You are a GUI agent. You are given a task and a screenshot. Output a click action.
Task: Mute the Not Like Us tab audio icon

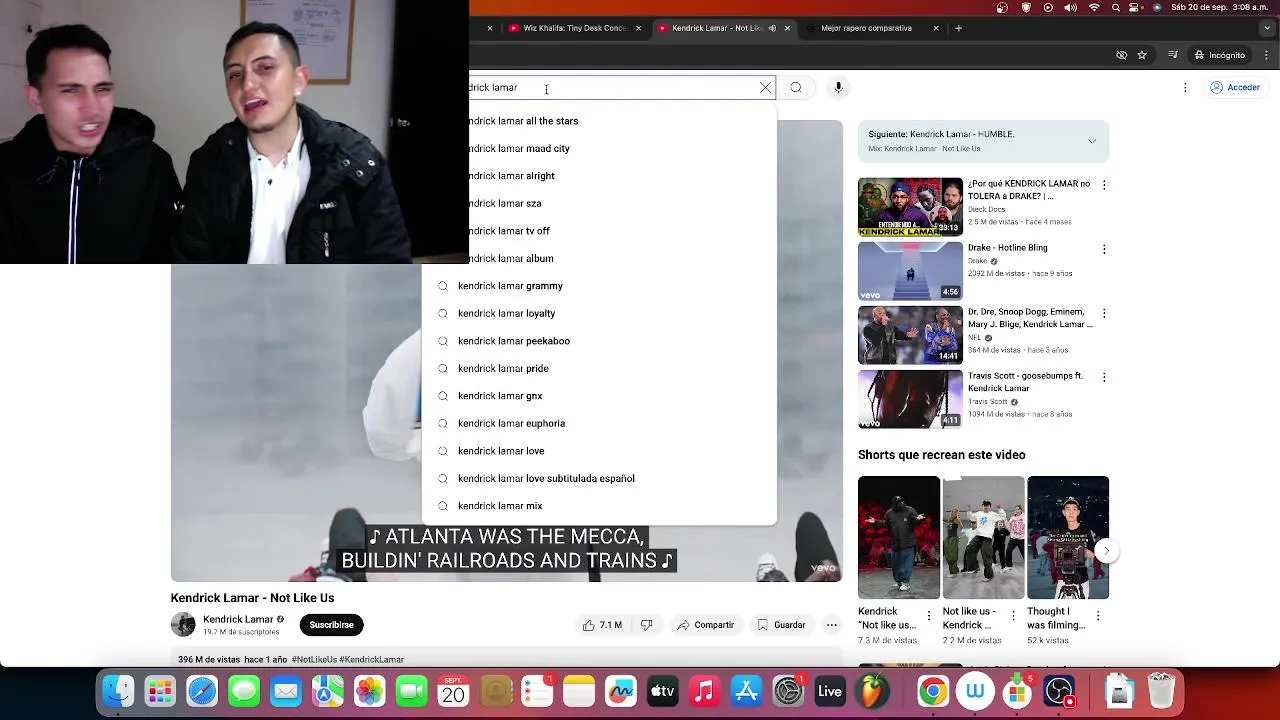pos(772,28)
